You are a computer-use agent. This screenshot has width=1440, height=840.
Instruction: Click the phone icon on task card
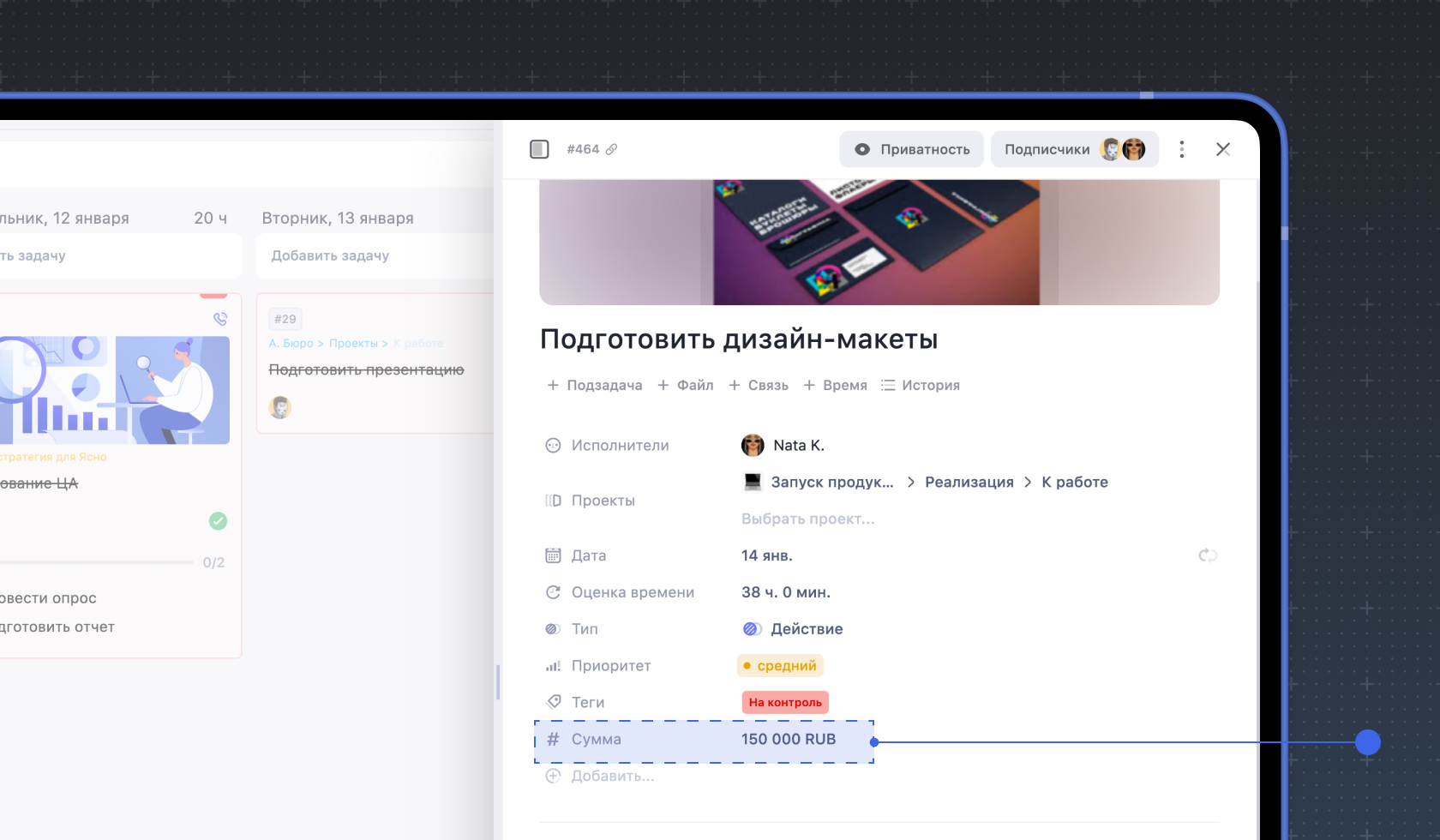pos(220,319)
